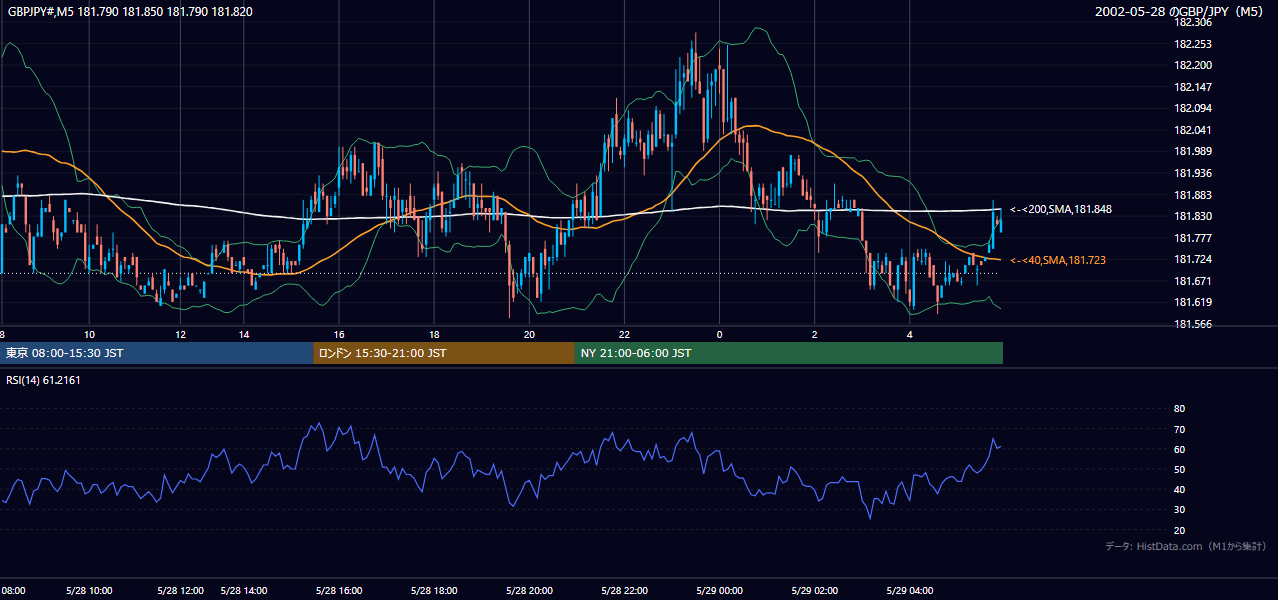Click the 5/28 18:00 bottom time label
The height and width of the screenshot is (600, 1278).
434,590
